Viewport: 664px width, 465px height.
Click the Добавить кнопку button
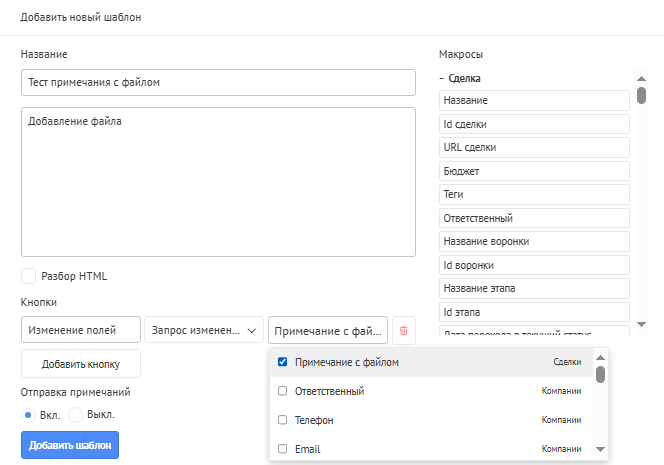click(81, 364)
